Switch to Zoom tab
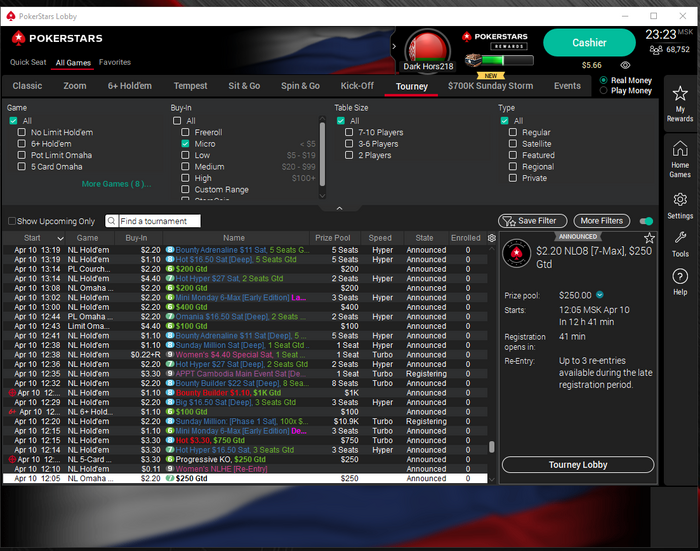 point(75,86)
